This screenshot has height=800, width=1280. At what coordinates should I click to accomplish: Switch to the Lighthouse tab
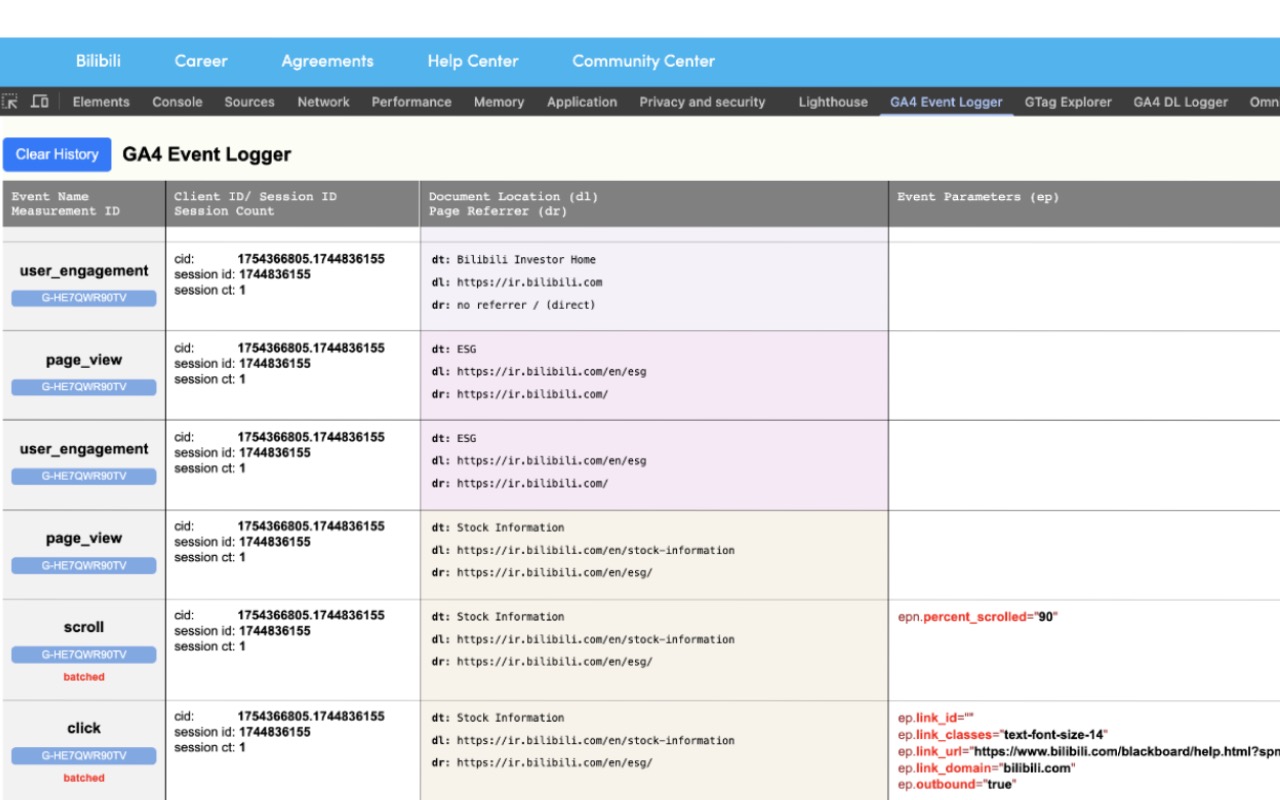[833, 102]
